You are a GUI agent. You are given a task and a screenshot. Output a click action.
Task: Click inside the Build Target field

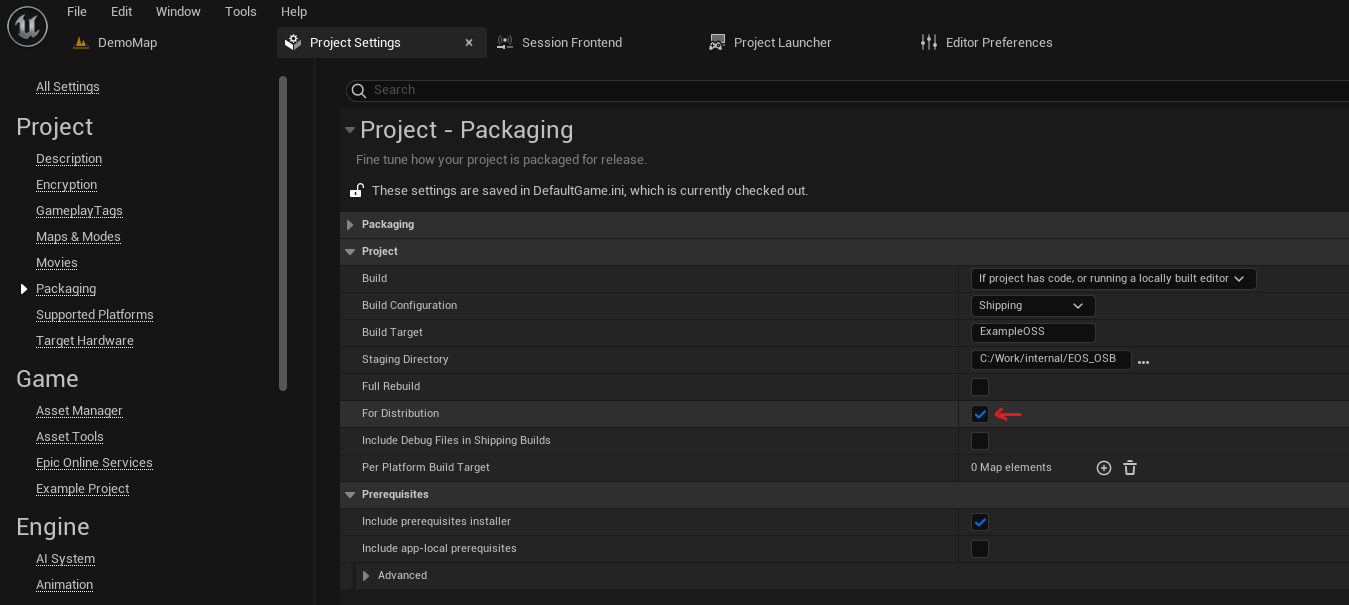(x=1032, y=331)
